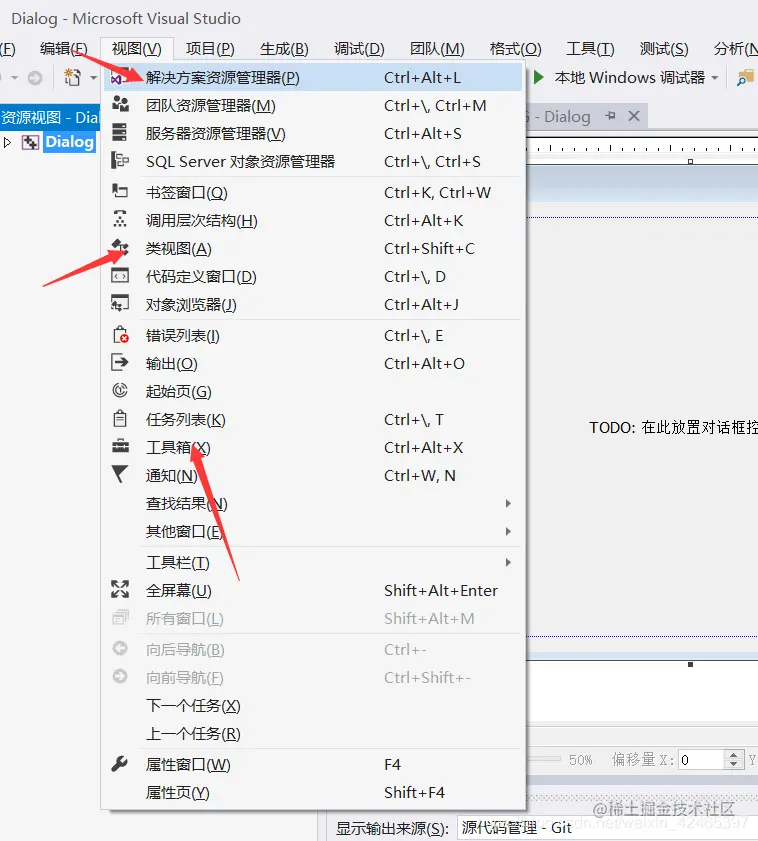Choose 类视图(A) menu entry
This screenshot has height=841, width=758.
tap(313, 248)
